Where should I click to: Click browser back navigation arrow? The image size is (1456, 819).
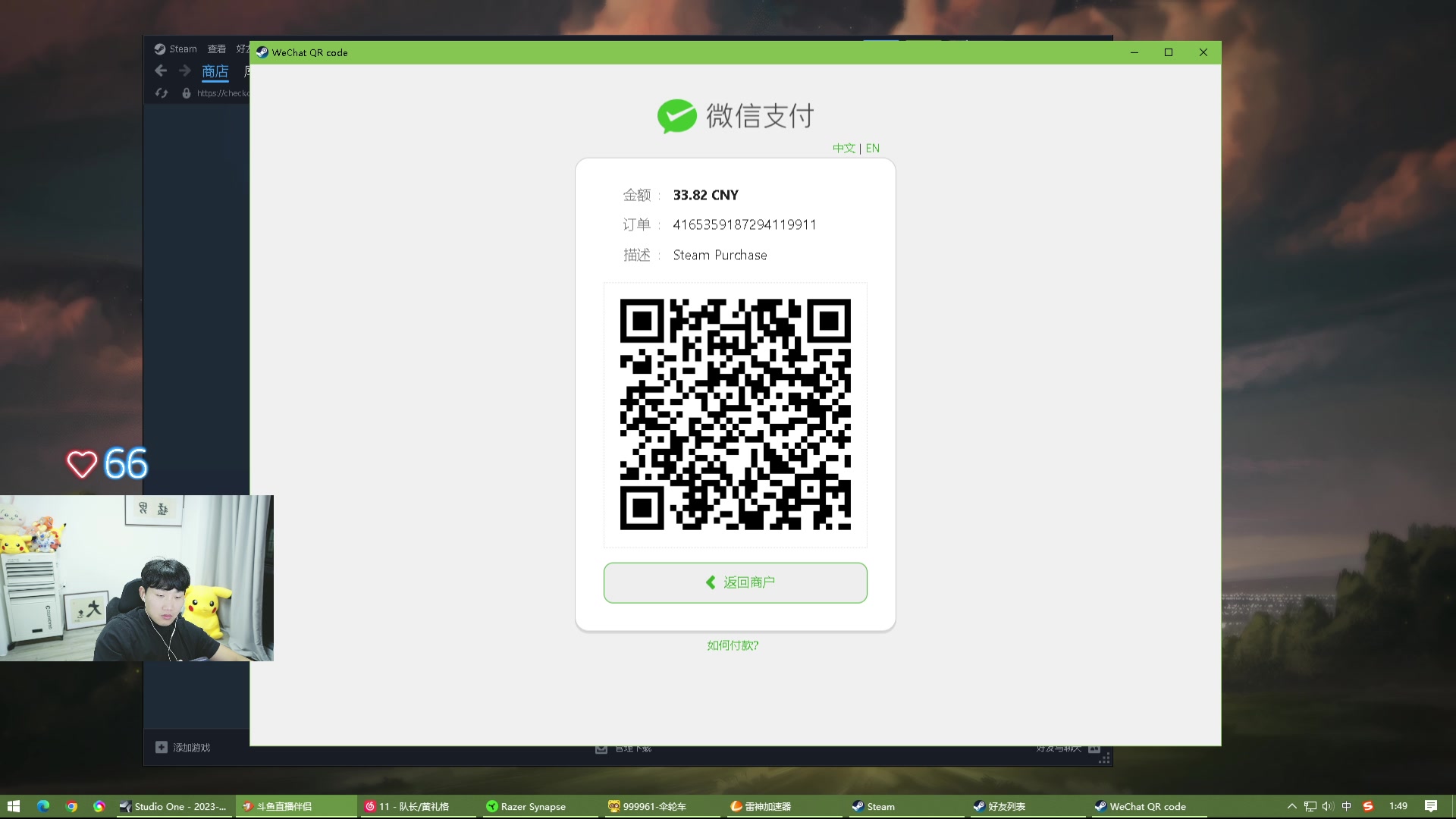coord(160,70)
